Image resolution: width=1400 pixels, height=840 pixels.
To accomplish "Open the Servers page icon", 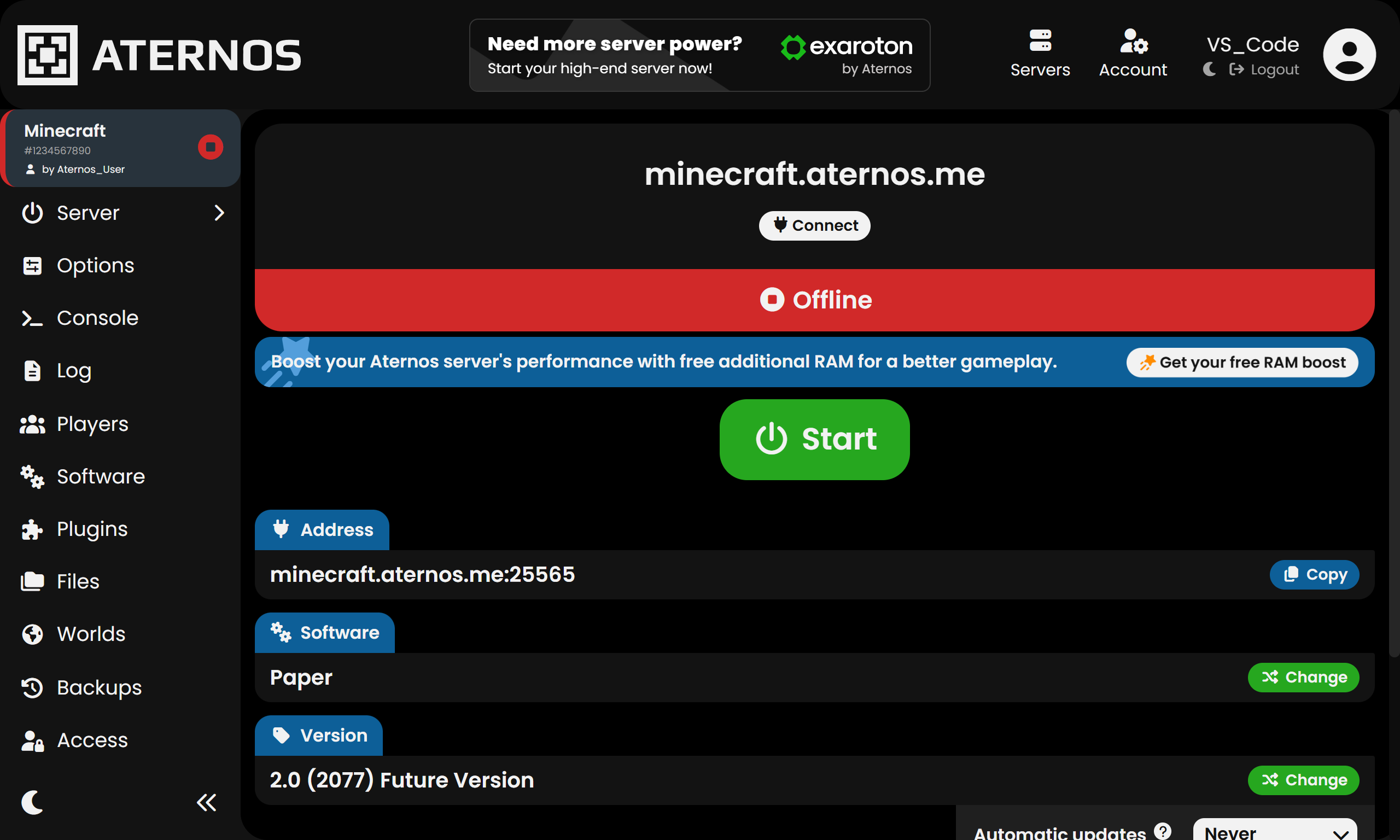I will click(1040, 41).
